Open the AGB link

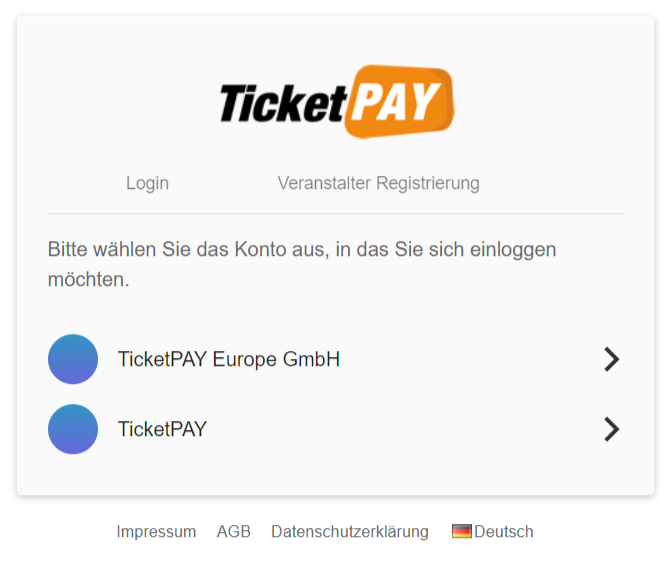point(234,531)
